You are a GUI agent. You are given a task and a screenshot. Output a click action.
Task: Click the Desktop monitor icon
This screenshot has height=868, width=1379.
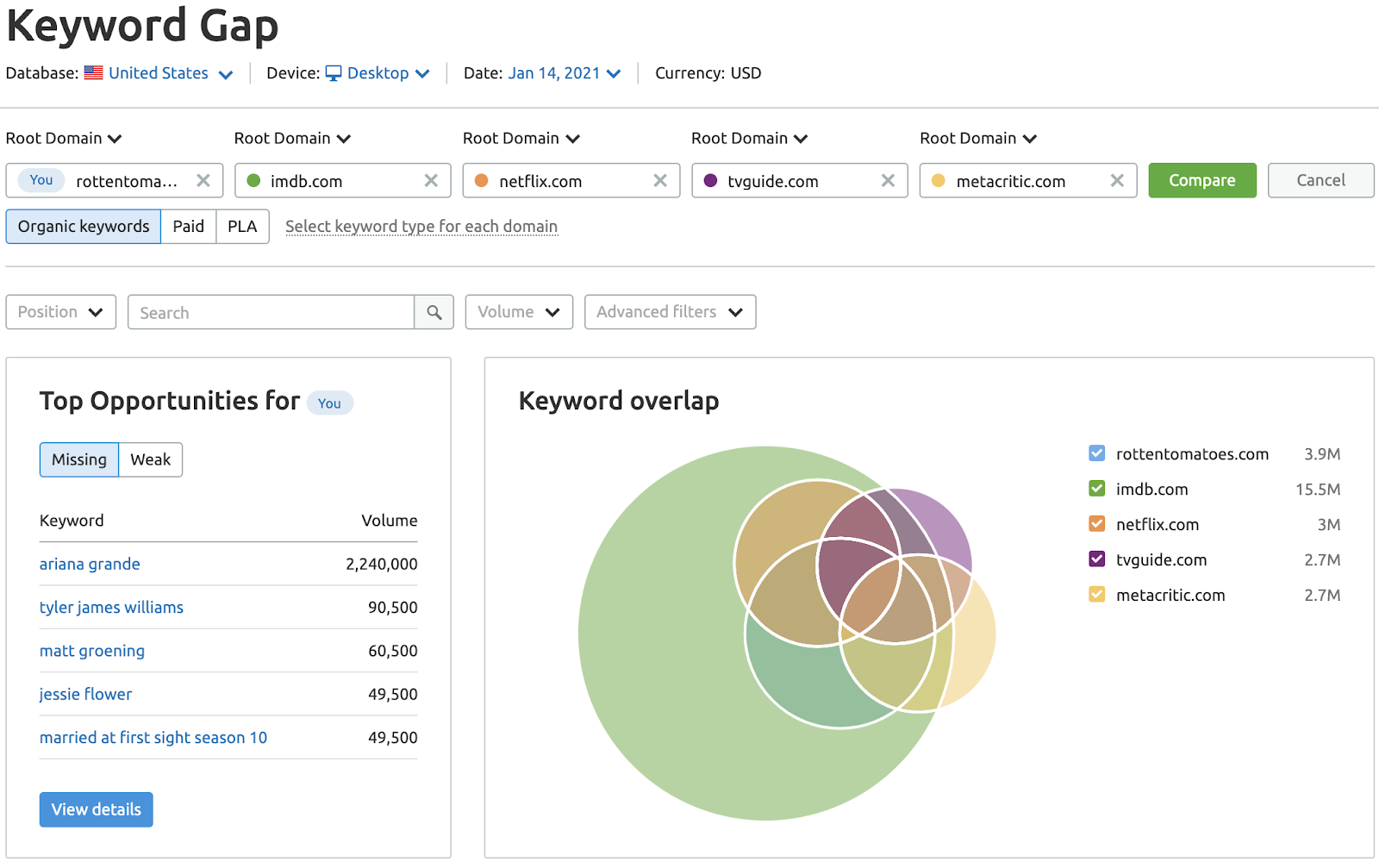334,73
